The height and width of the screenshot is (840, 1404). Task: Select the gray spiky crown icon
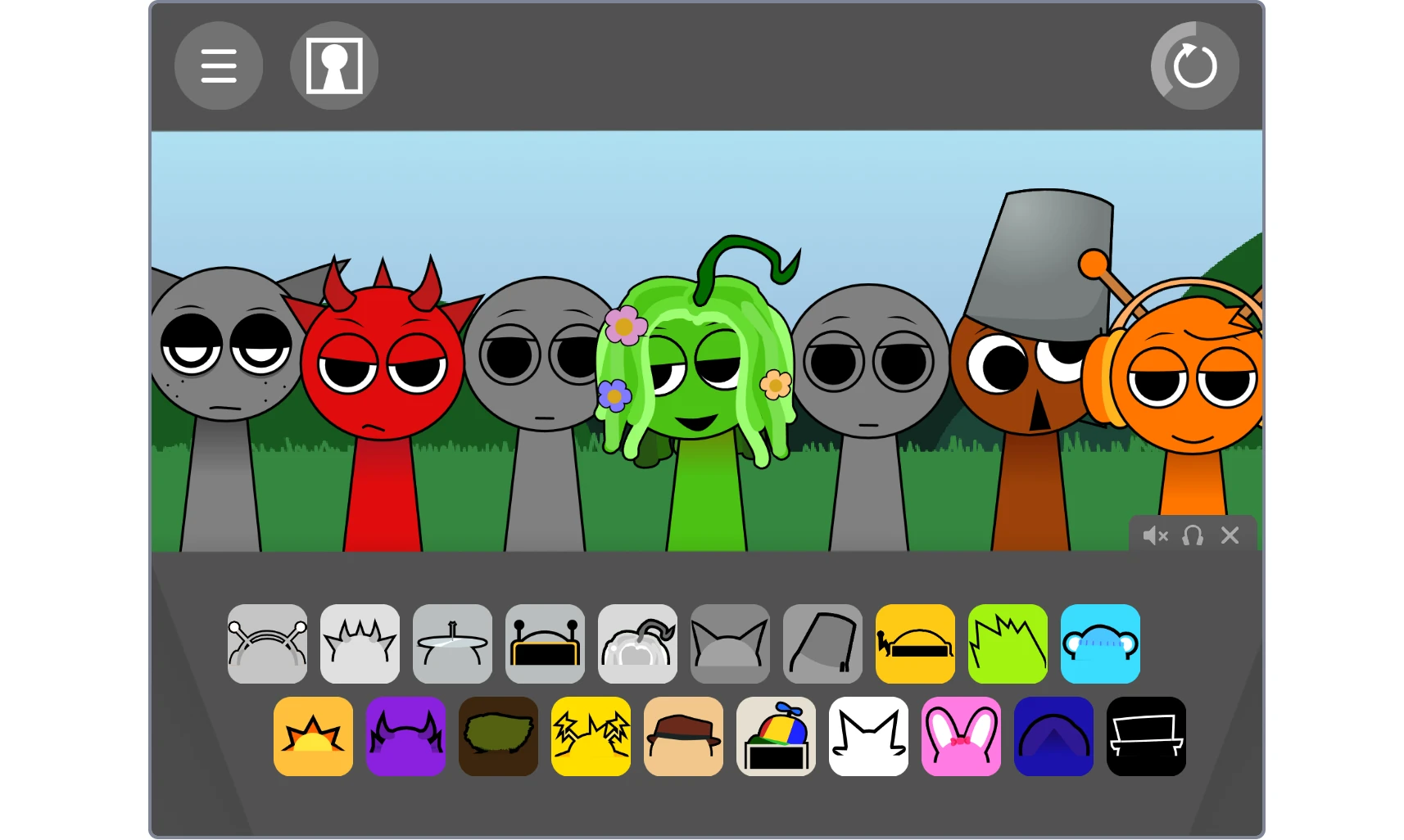pyautogui.click(x=360, y=644)
